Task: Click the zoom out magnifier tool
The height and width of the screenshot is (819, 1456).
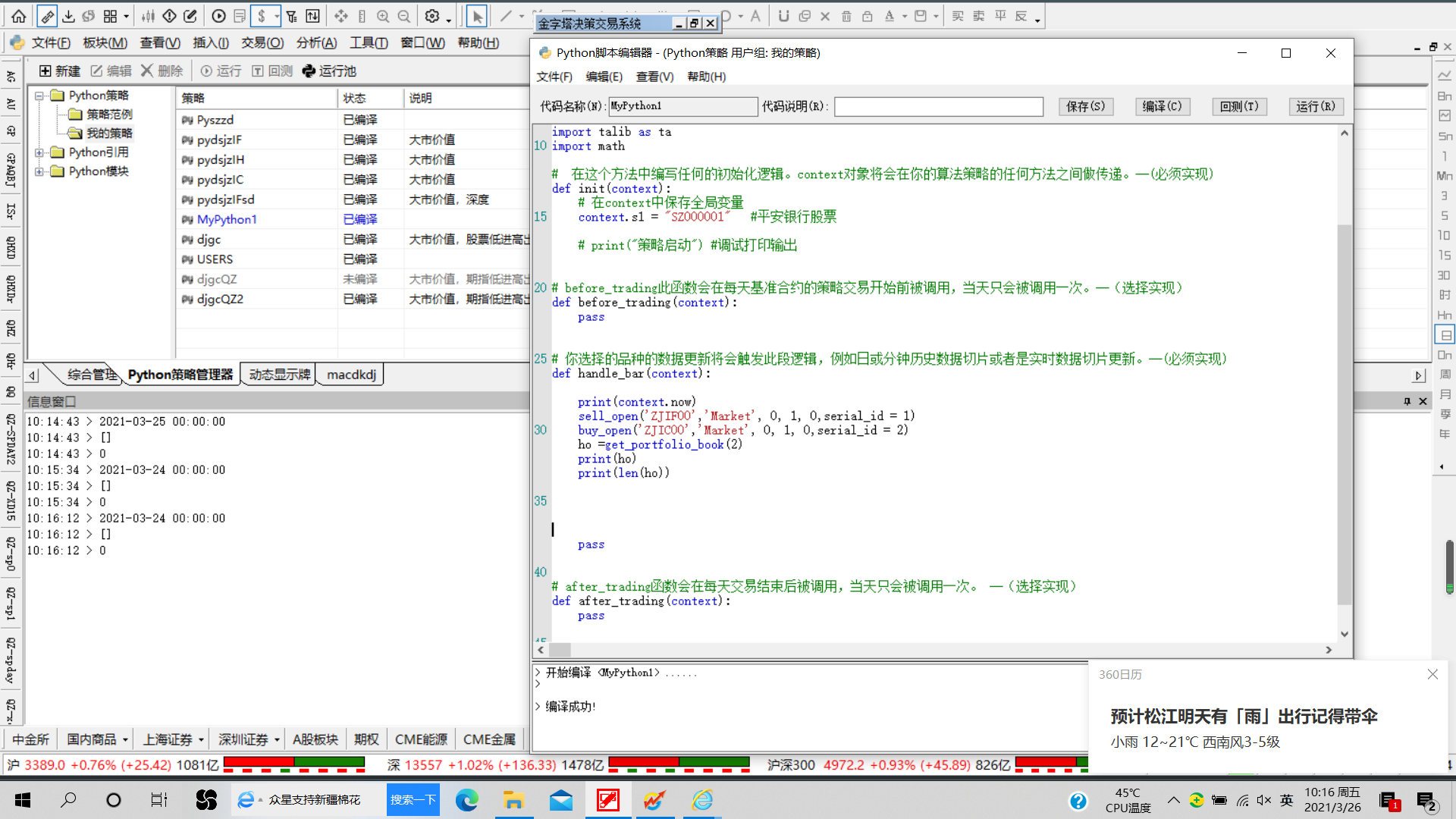Action: point(404,16)
